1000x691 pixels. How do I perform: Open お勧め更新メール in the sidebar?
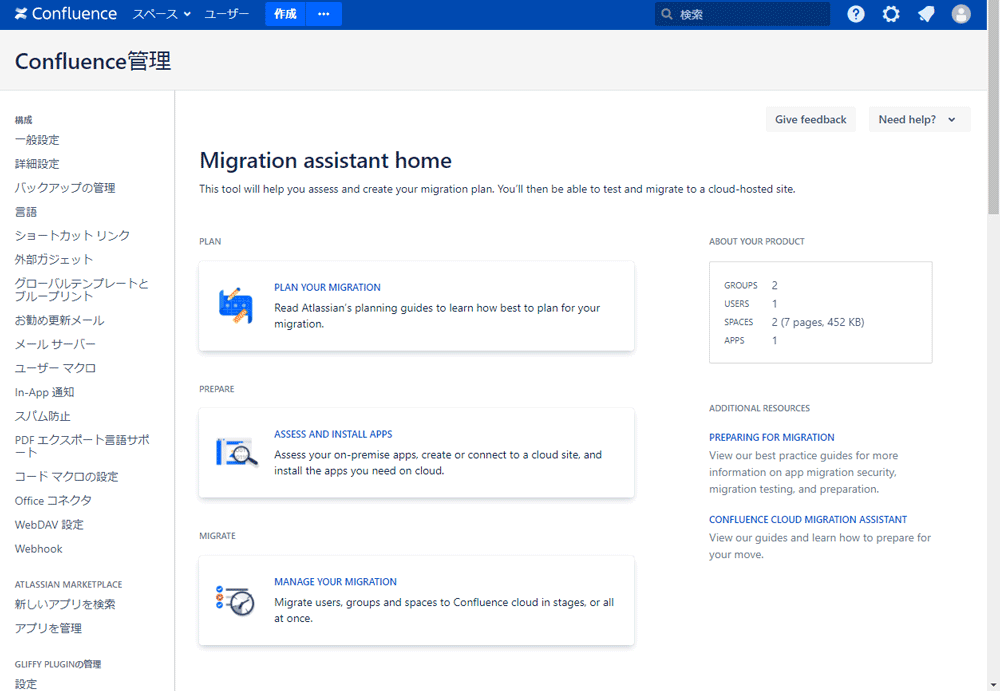click(x=59, y=320)
